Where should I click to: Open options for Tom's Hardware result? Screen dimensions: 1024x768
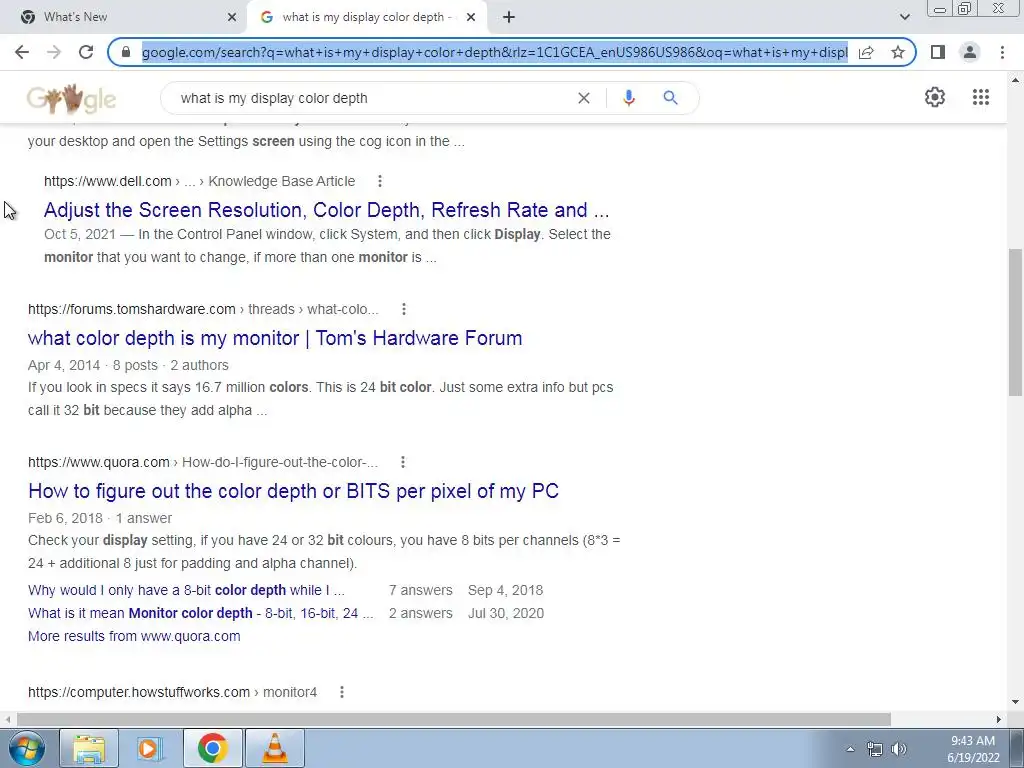point(404,309)
